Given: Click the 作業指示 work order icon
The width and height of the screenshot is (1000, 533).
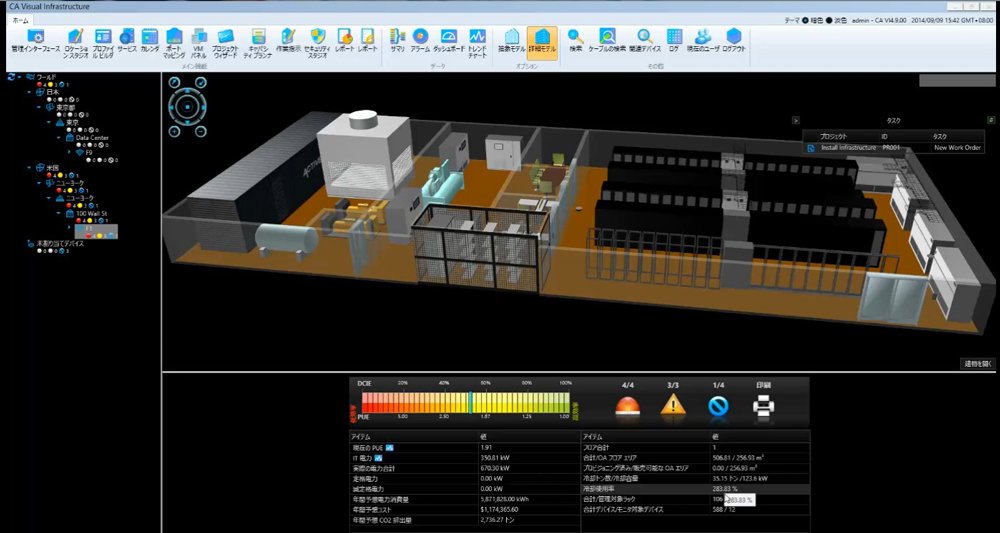Looking at the screenshot, I should click(288, 40).
